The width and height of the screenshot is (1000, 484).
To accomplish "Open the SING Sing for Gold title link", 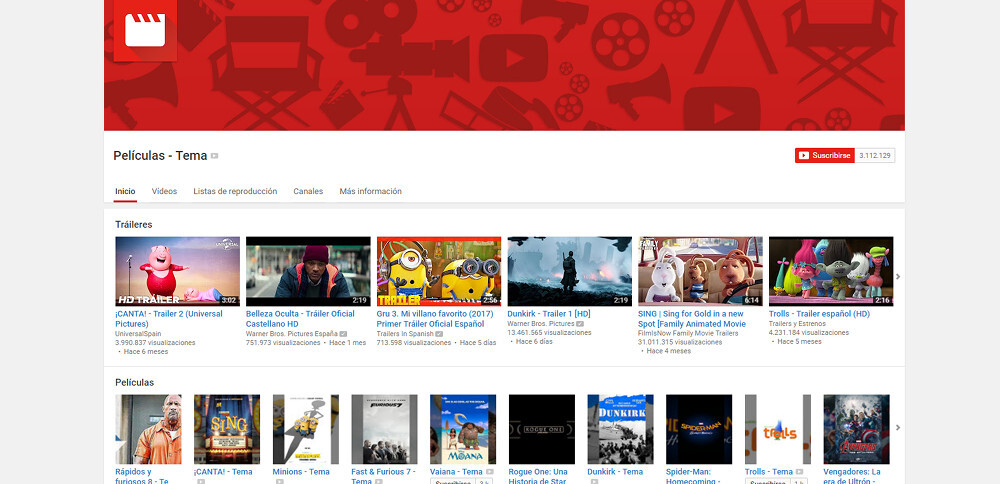I will pos(692,319).
